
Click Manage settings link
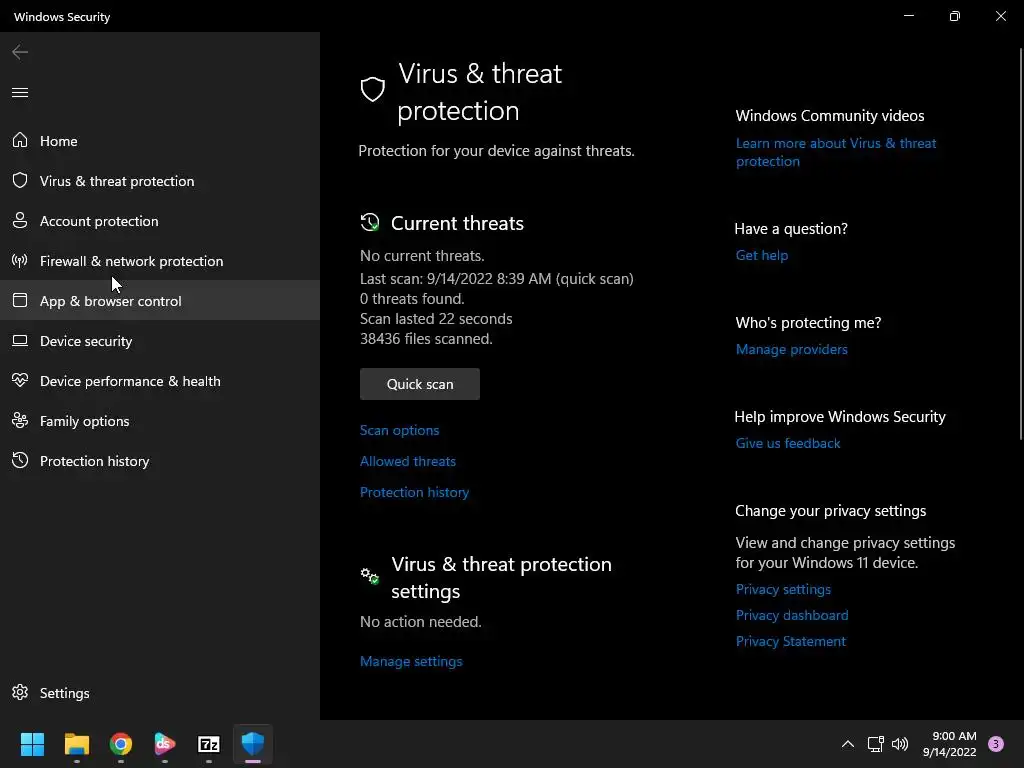[x=411, y=661]
